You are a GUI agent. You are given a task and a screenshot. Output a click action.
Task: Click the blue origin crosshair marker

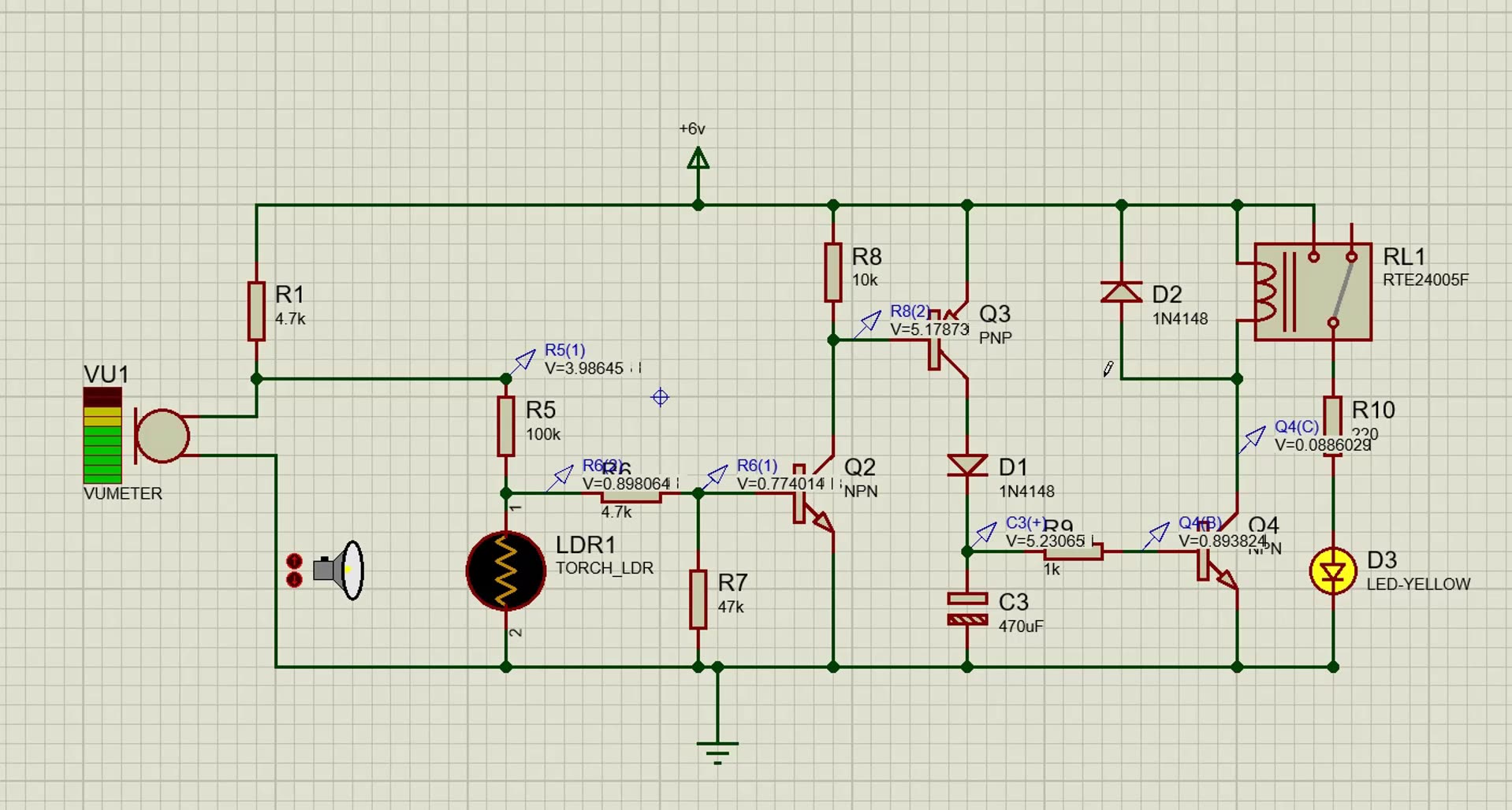[660, 397]
